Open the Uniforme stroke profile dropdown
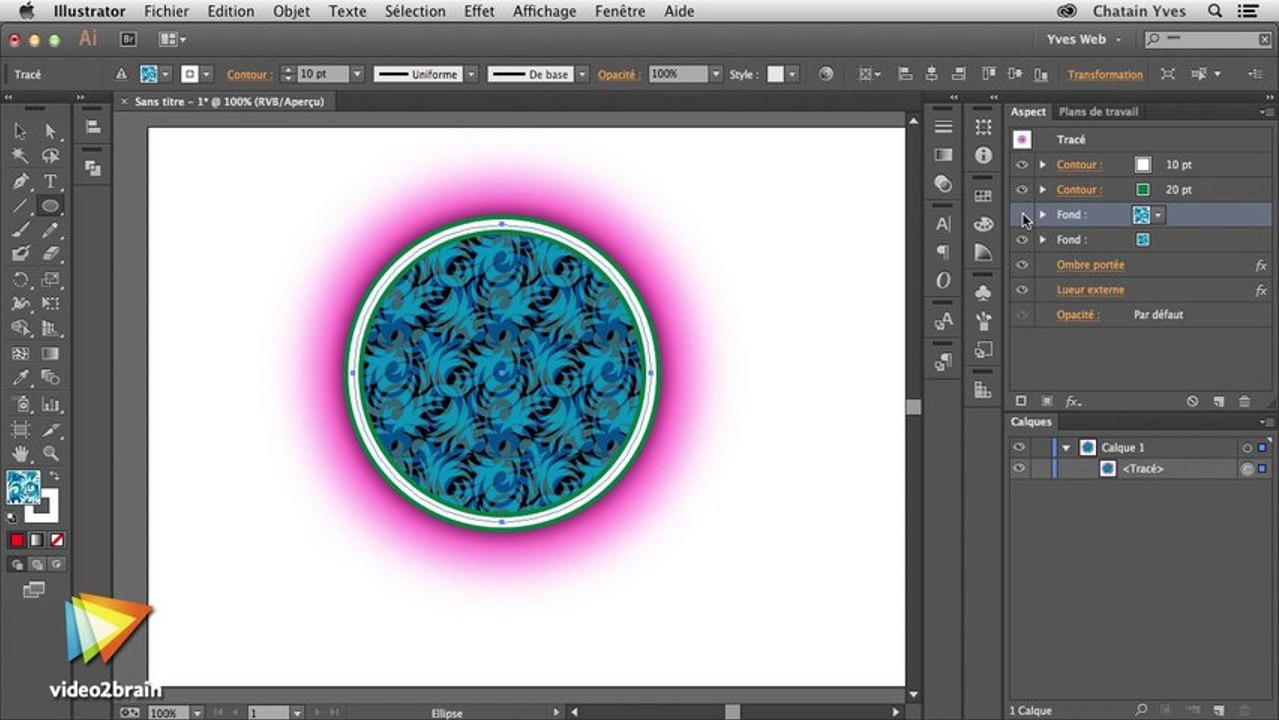 (470, 74)
